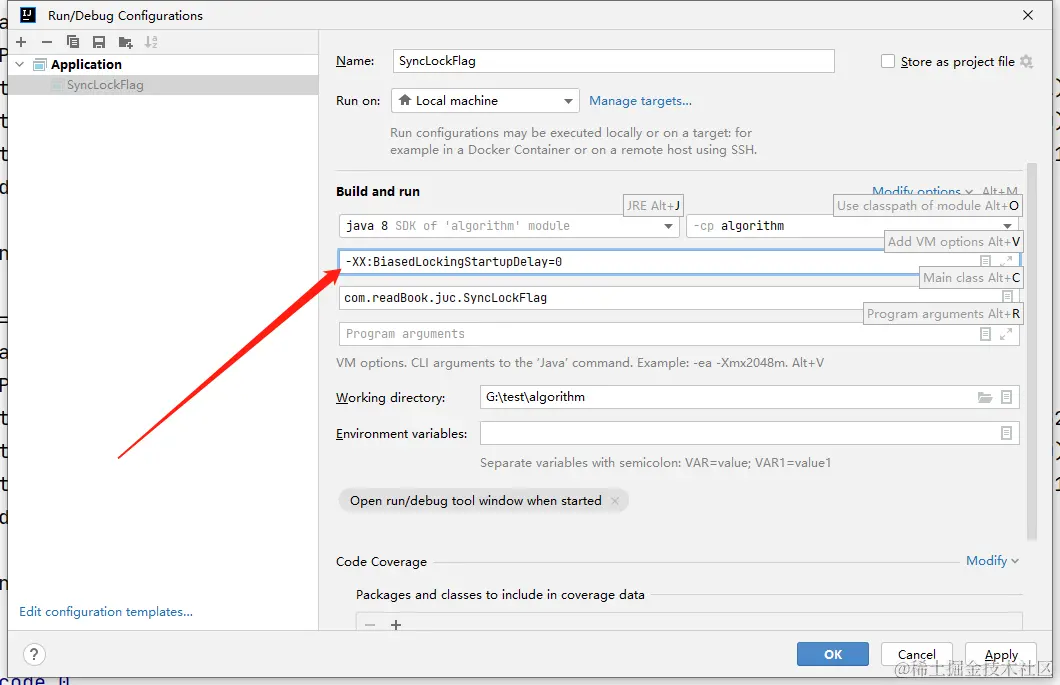Click the Code Coverage section label

[x=381, y=562]
